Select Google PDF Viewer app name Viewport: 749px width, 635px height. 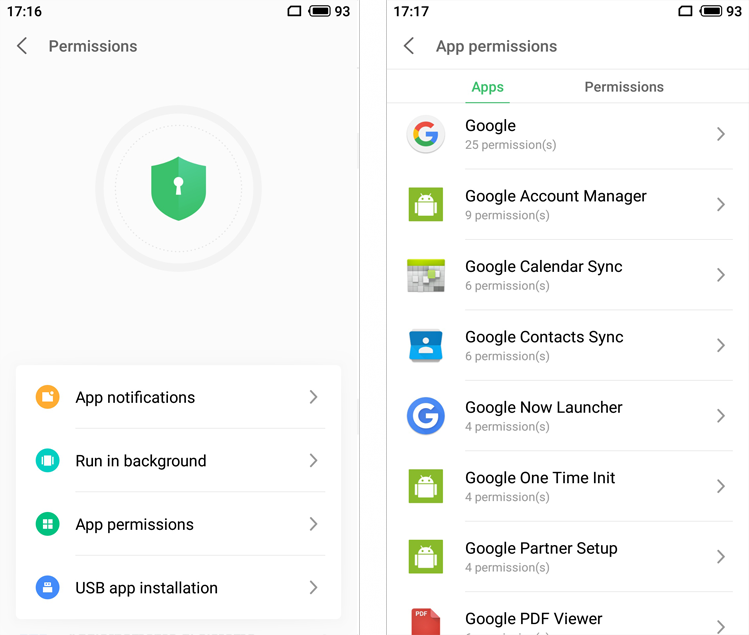534,619
